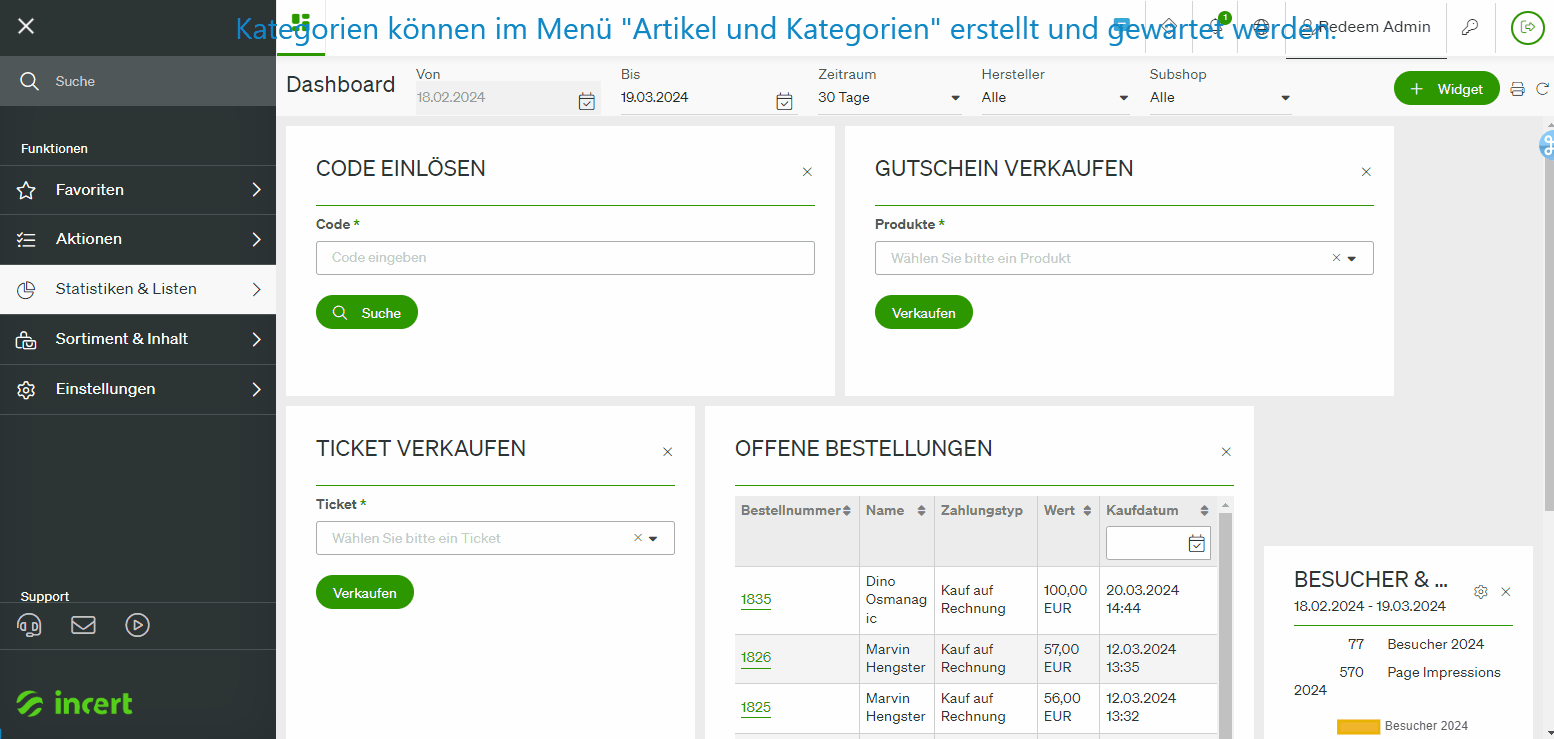This screenshot has width=1554, height=739.
Task: Open settings gear of Besucher widget
Action: coord(1480,592)
